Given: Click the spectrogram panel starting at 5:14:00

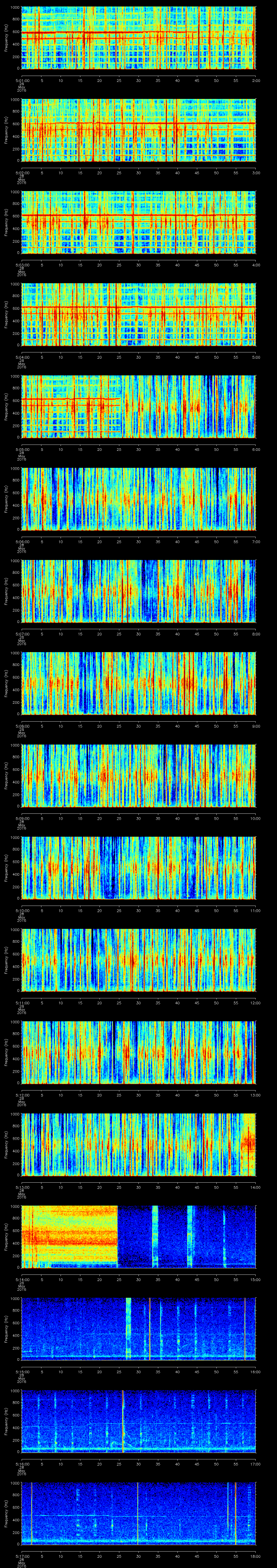Looking at the screenshot, I should (x=139, y=1237).
